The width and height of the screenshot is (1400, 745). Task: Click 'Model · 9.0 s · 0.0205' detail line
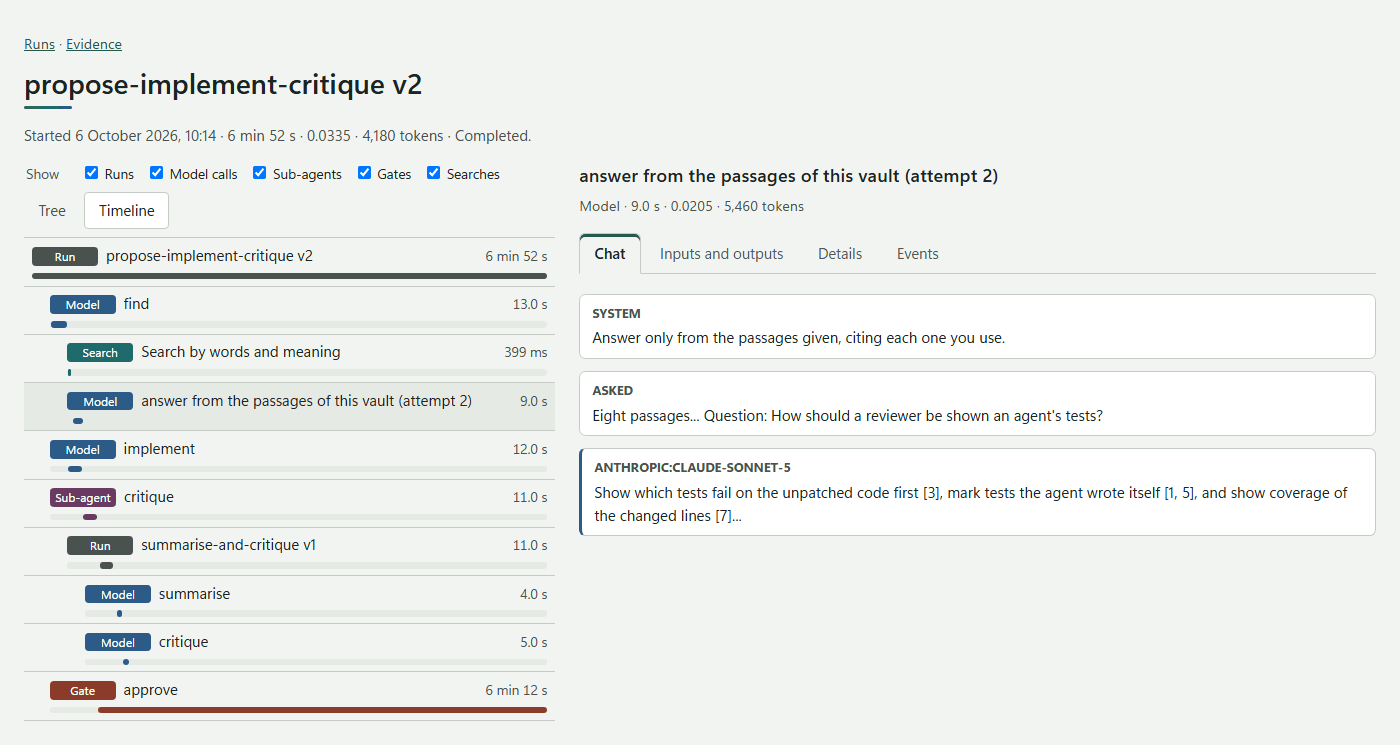692,206
